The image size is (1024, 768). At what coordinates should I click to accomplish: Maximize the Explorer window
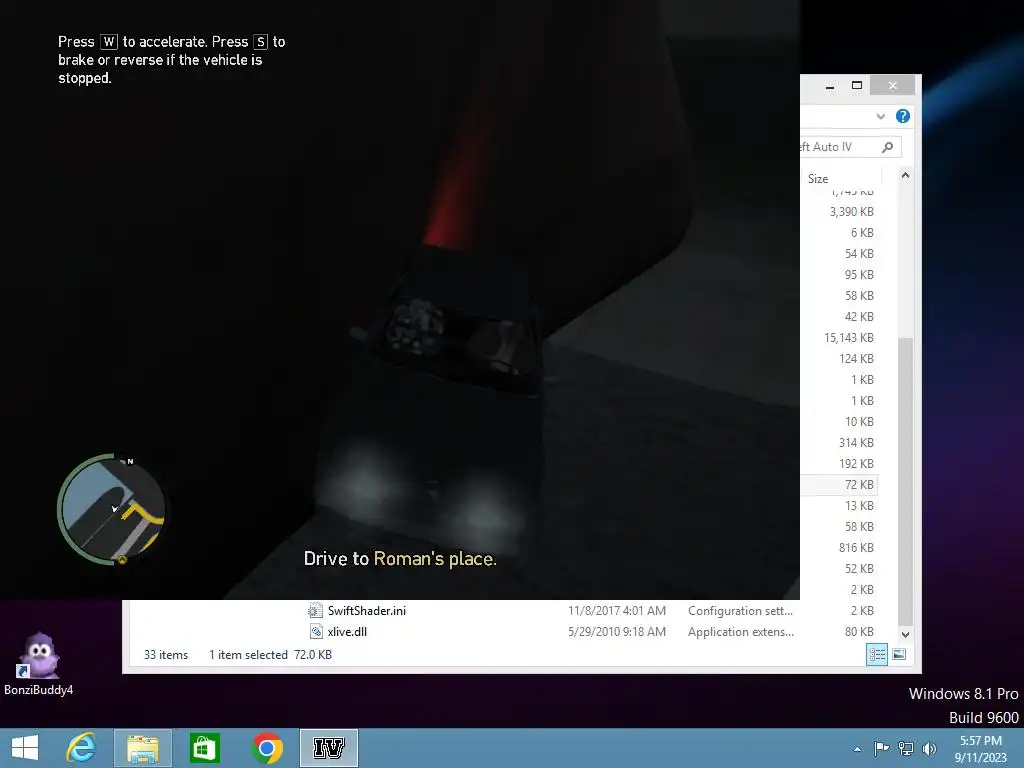click(857, 86)
